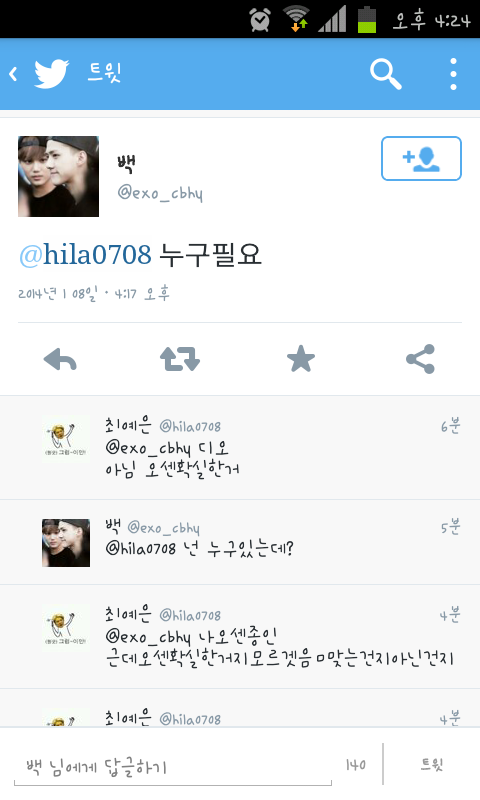Tap the tweet timestamp 2014년 4:17 오후

tap(94, 293)
